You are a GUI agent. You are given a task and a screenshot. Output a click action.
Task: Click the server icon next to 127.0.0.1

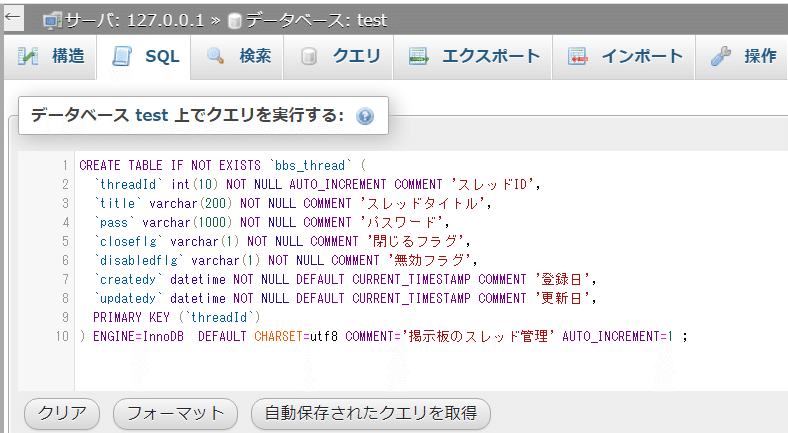tap(52, 21)
